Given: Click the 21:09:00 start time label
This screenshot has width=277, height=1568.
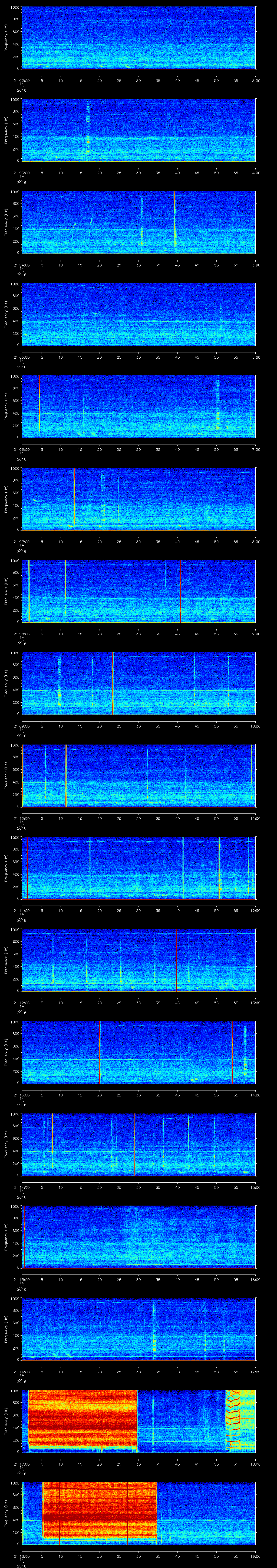Looking at the screenshot, I should pos(21,726).
